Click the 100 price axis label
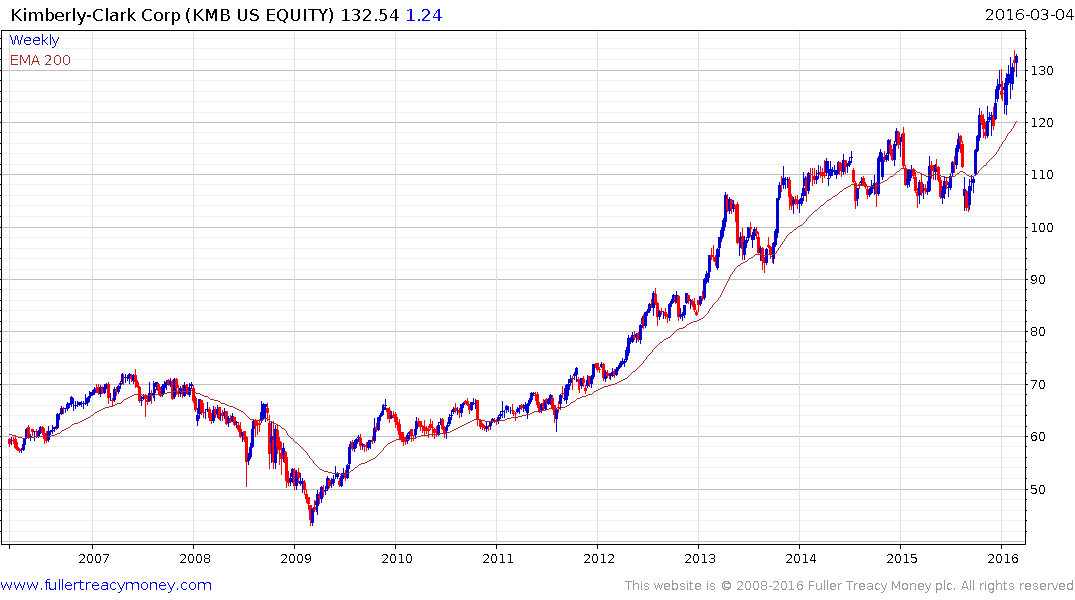The width and height of the screenshot is (1075, 600). 1042,228
